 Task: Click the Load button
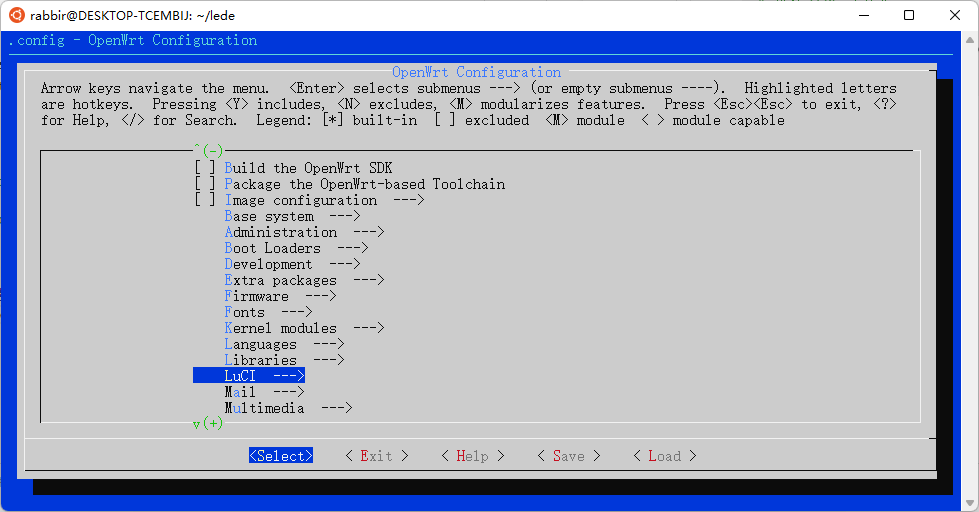[665, 456]
